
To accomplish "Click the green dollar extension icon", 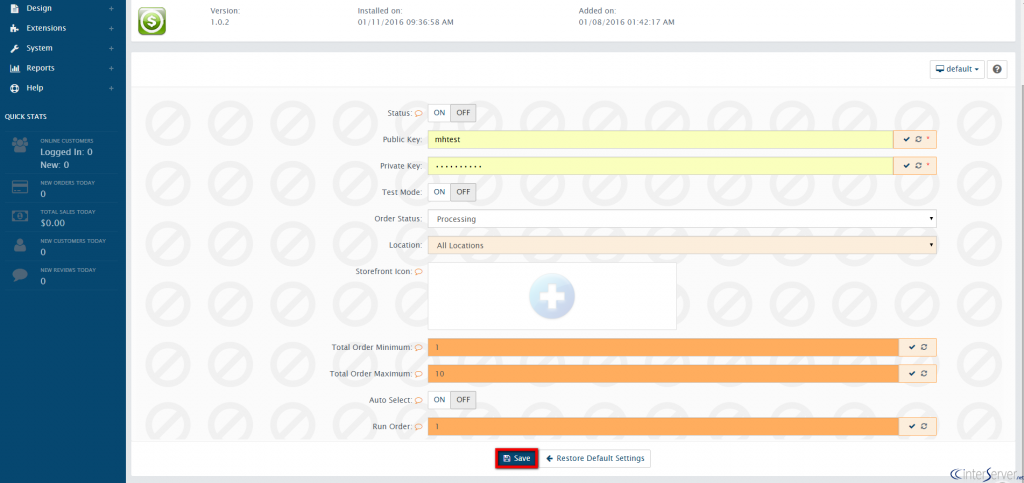I will pos(152,22).
